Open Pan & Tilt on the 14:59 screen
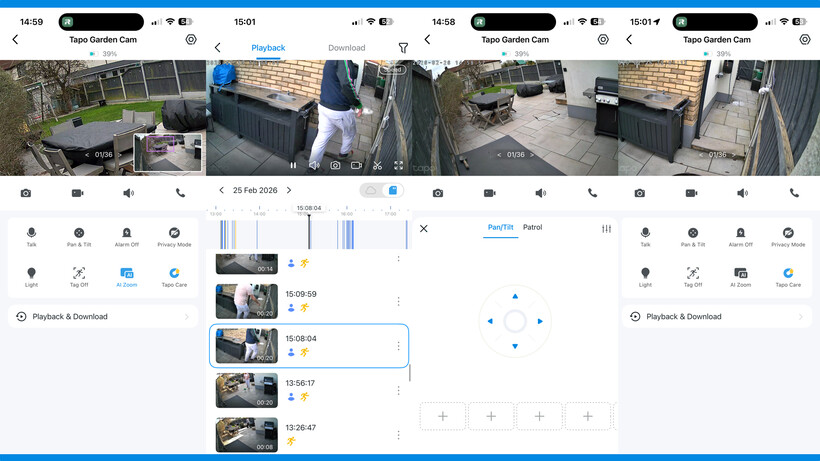Image resolution: width=820 pixels, height=461 pixels. click(x=79, y=236)
